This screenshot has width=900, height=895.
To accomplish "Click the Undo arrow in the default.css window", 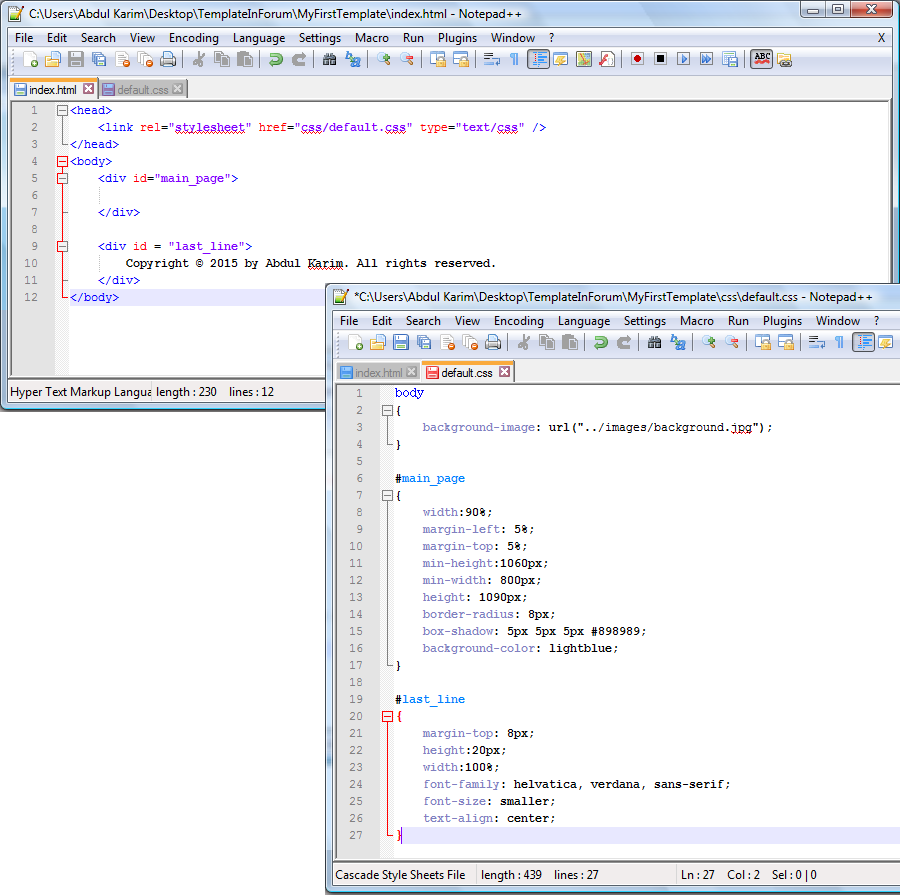I will (x=601, y=343).
